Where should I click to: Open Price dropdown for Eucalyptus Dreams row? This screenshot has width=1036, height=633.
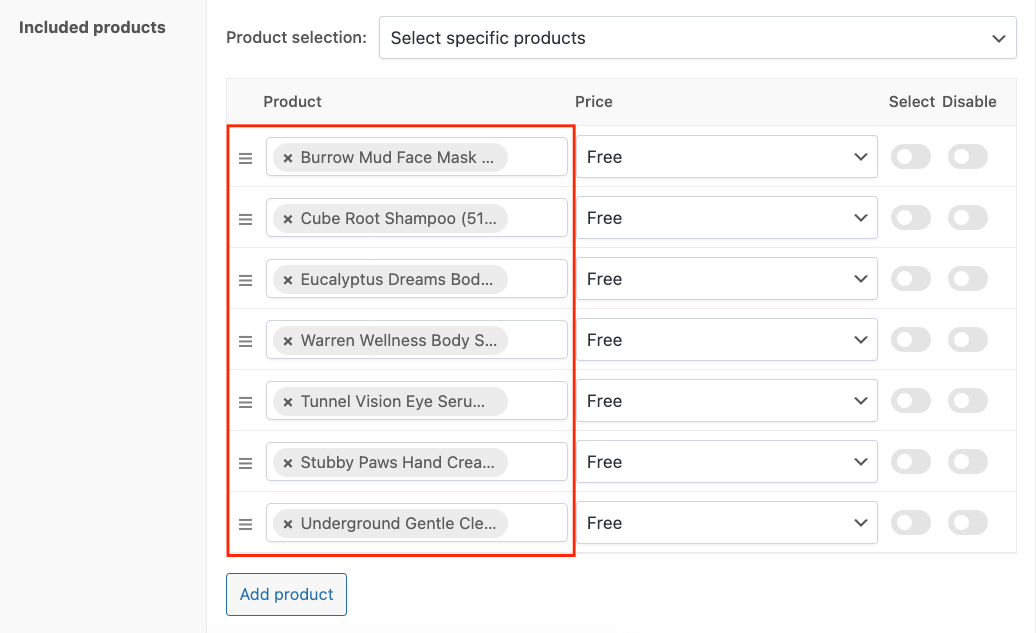tap(726, 279)
